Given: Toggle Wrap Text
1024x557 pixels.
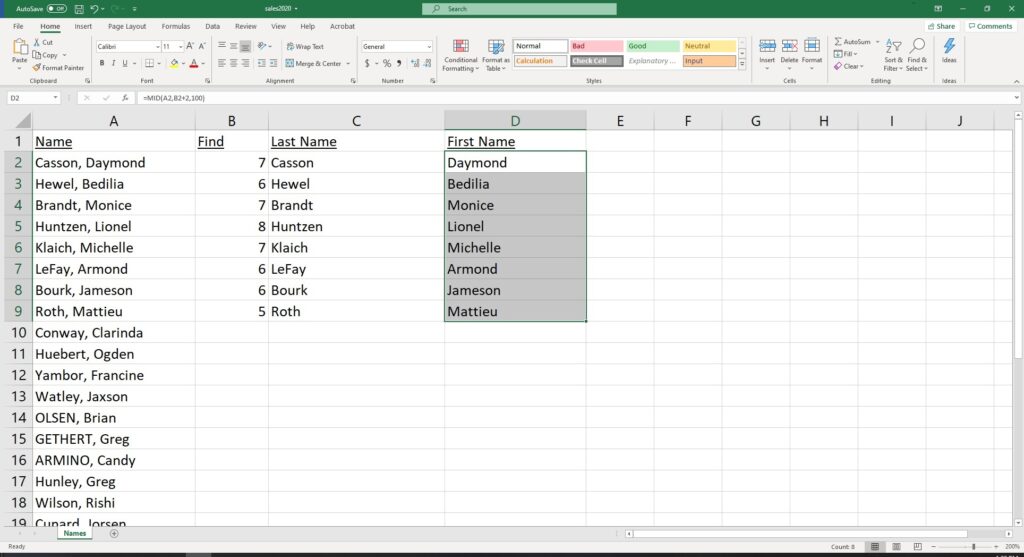Looking at the screenshot, I should point(305,47).
